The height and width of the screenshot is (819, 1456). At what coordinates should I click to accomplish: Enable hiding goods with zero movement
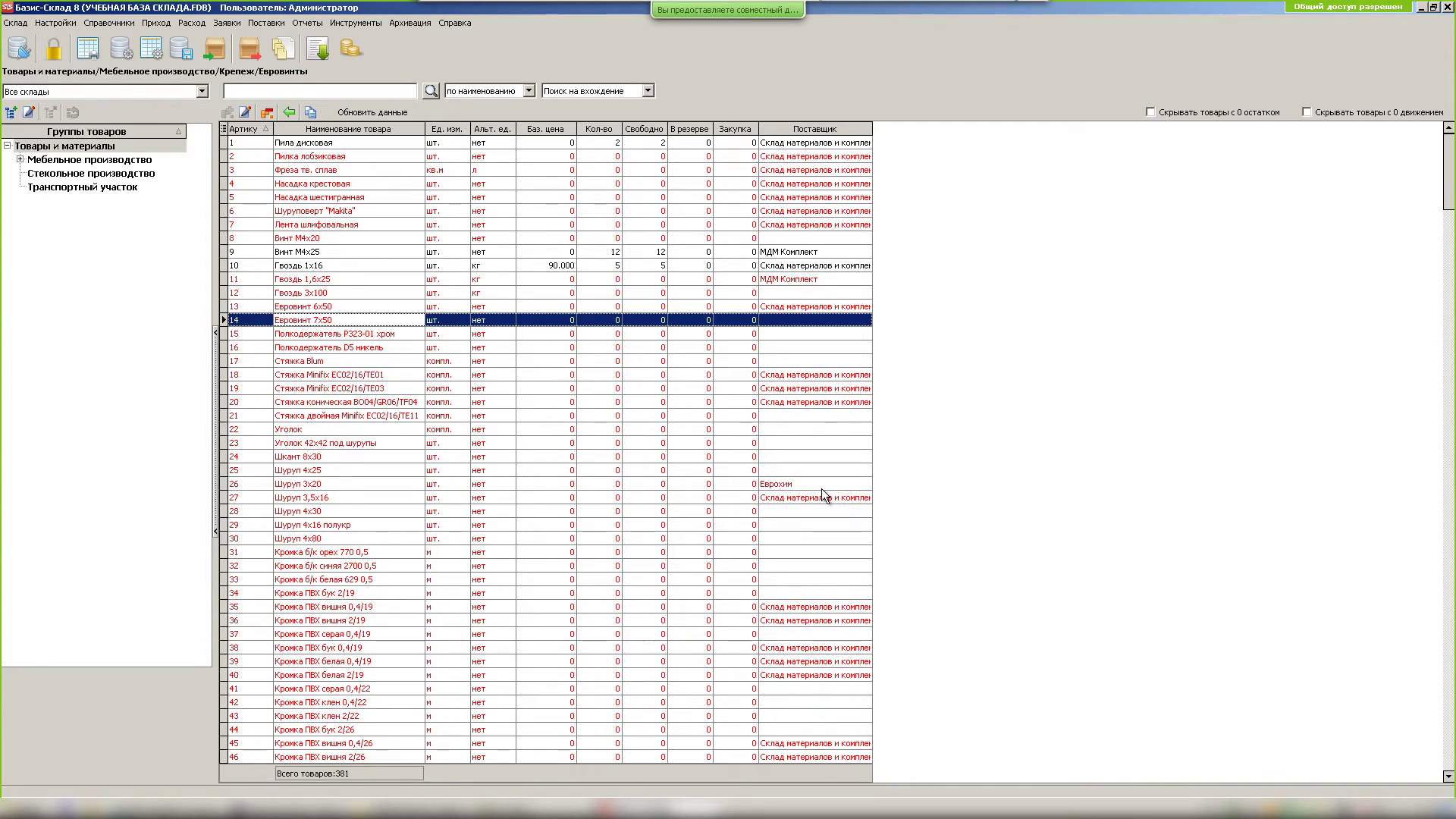coord(1307,112)
